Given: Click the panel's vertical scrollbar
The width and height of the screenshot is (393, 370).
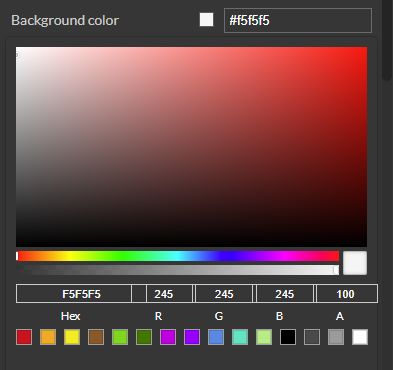Looking at the screenshot, I should 387,40.
